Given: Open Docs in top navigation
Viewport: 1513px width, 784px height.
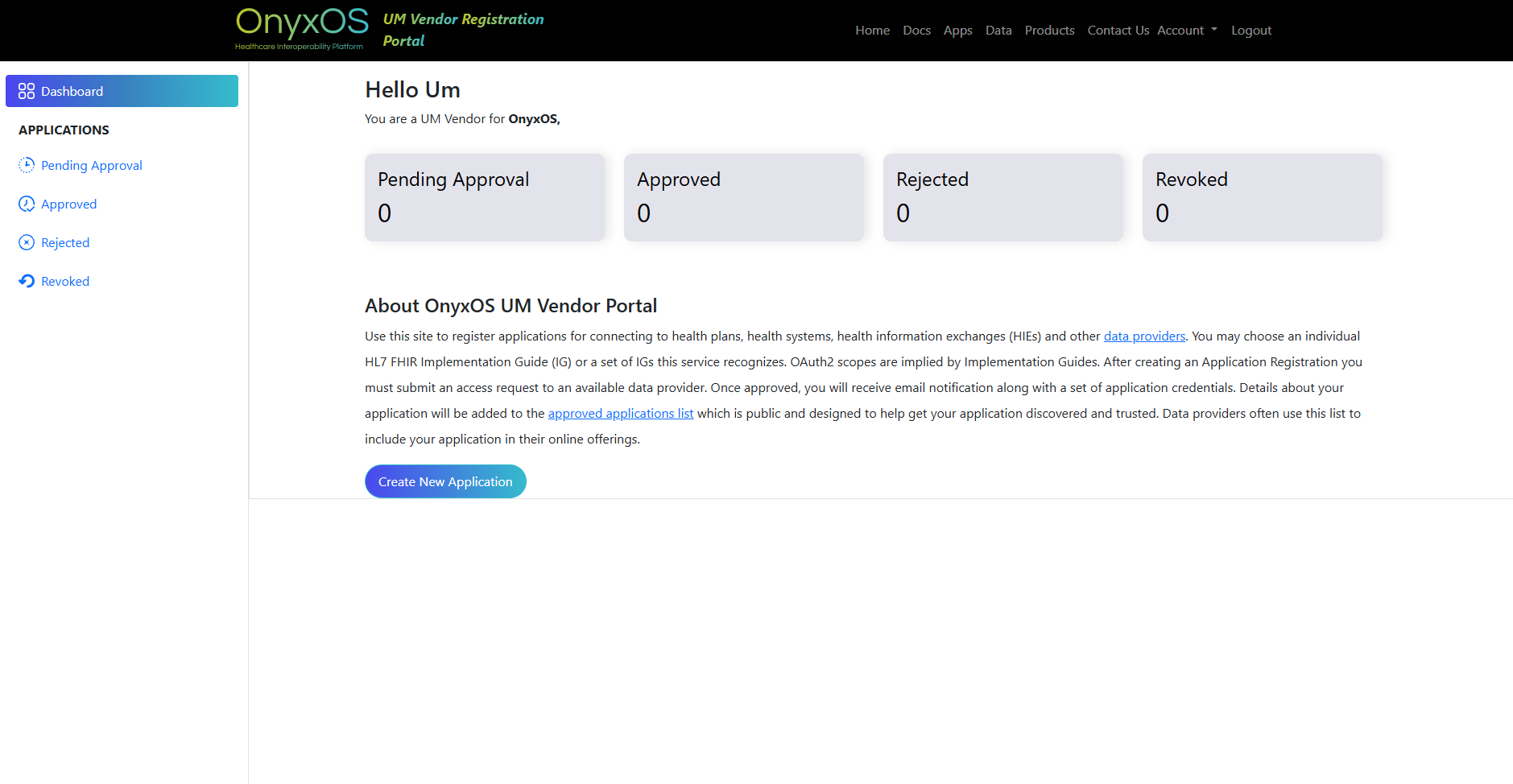Looking at the screenshot, I should pyautogui.click(x=916, y=30).
